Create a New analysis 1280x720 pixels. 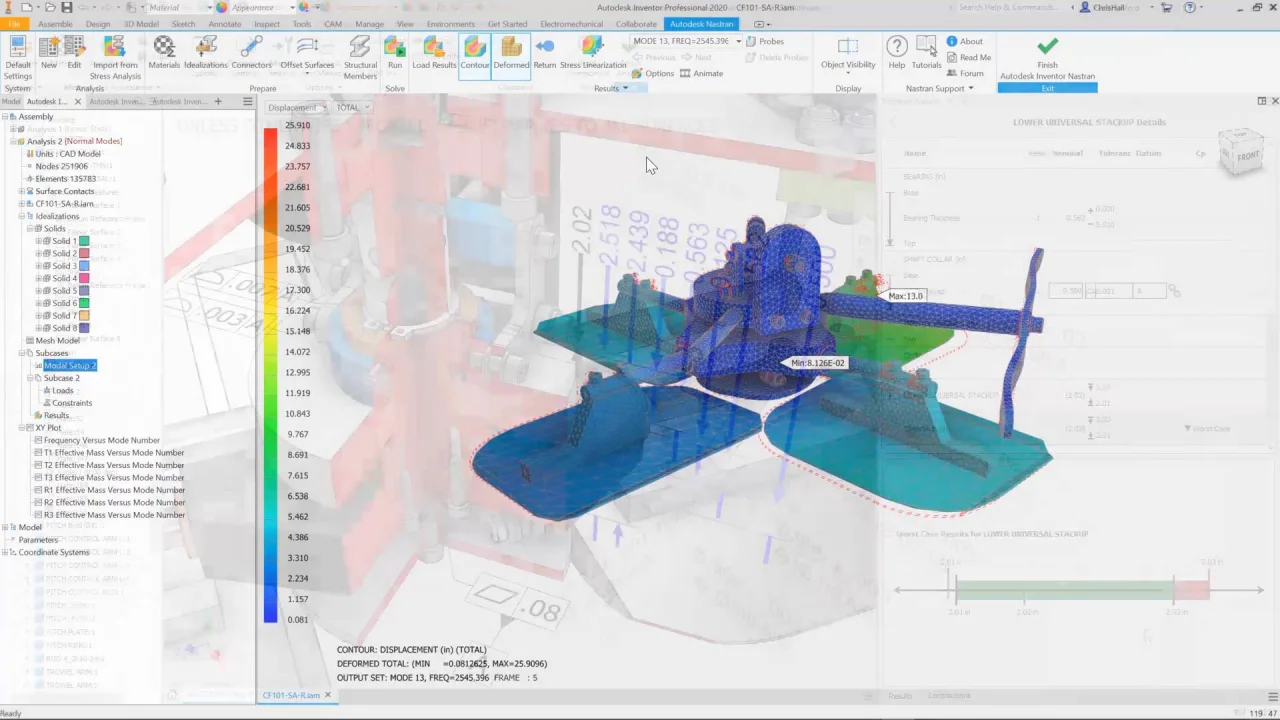click(49, 53)
